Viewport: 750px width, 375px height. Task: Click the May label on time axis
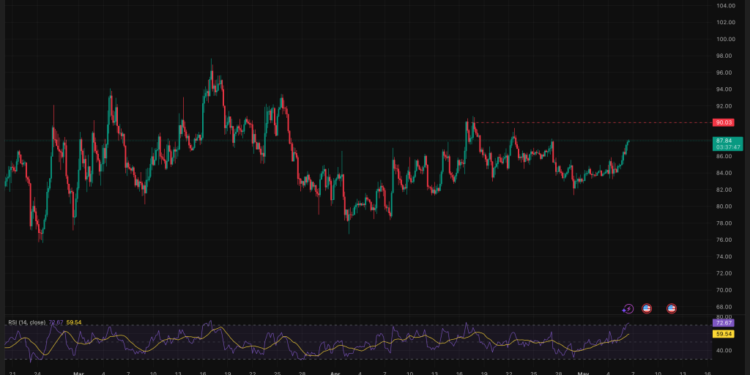tap(583, 373)
